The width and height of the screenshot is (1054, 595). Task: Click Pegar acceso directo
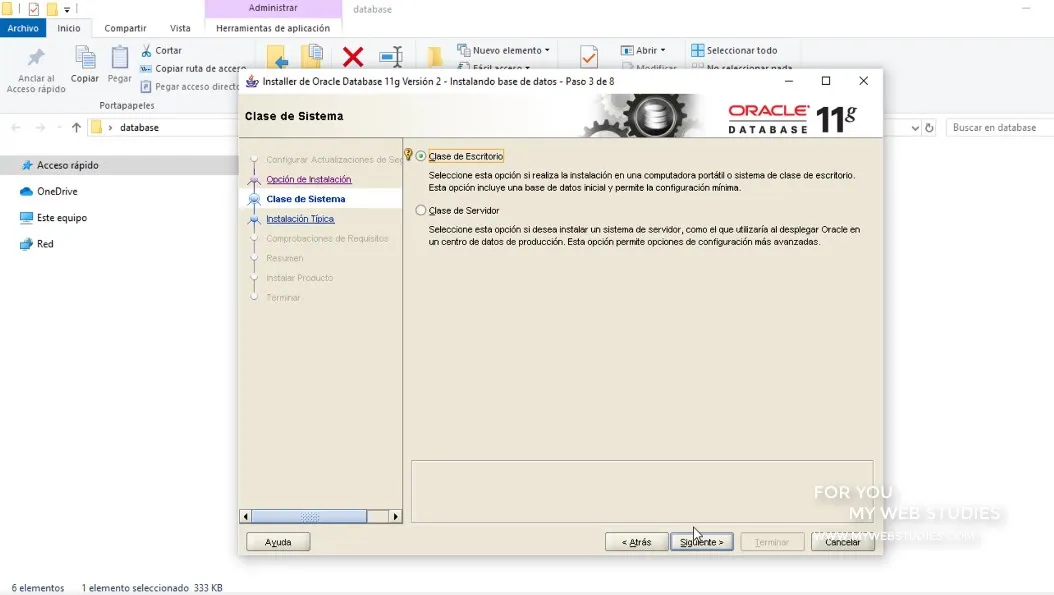190,87
